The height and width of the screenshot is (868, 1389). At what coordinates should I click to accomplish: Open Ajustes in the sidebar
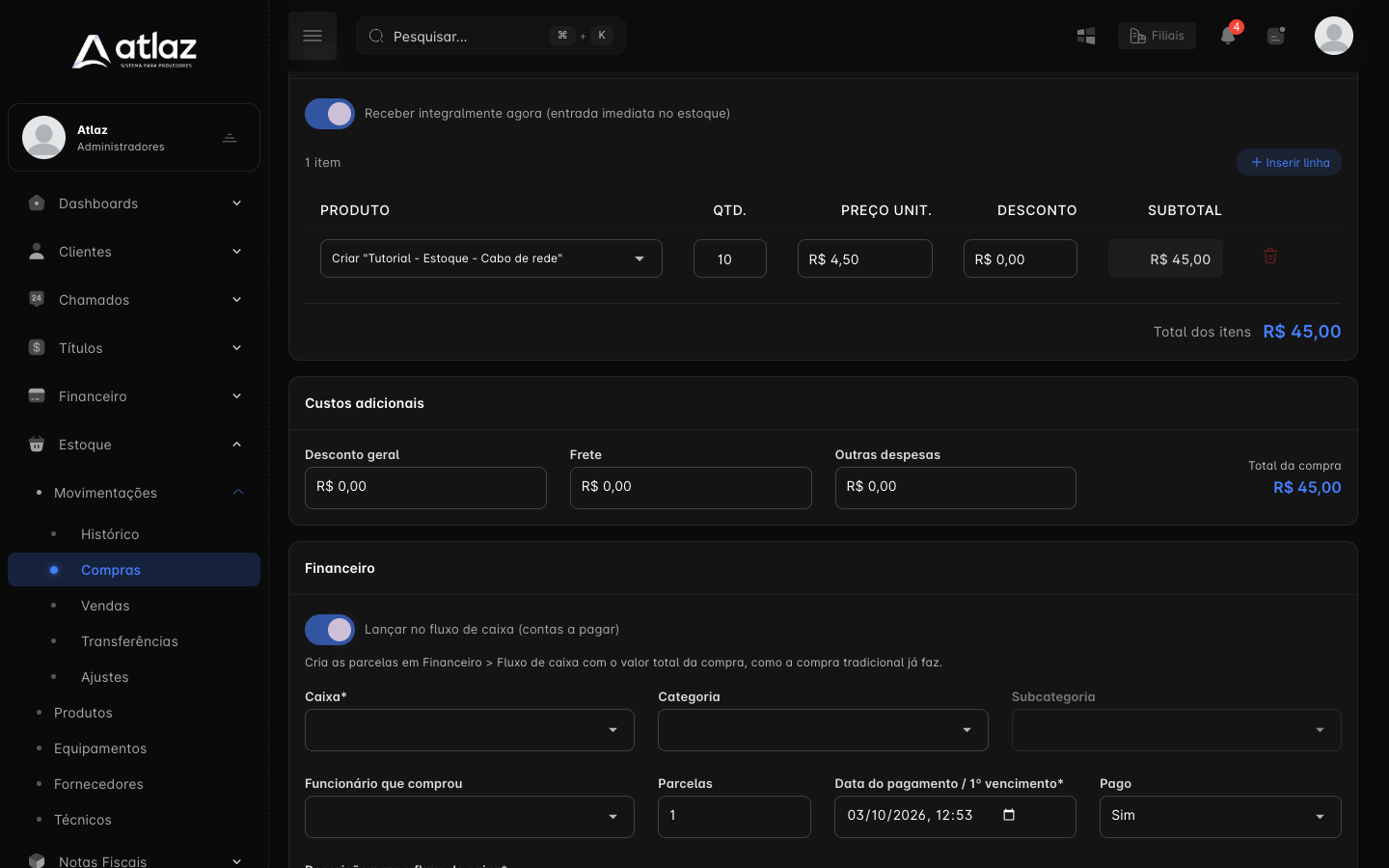click(x=105, y=677)
